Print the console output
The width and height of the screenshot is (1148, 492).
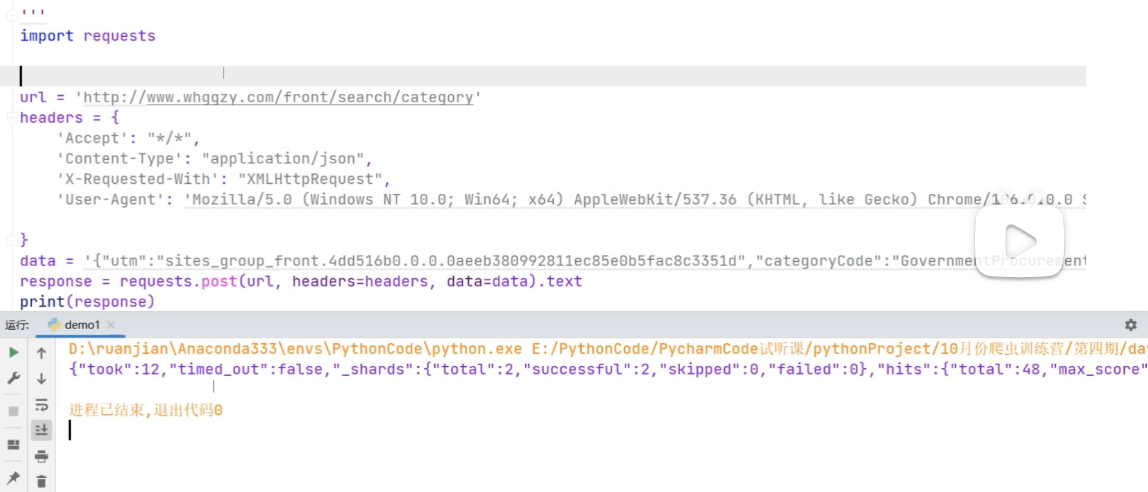[41, 457]
